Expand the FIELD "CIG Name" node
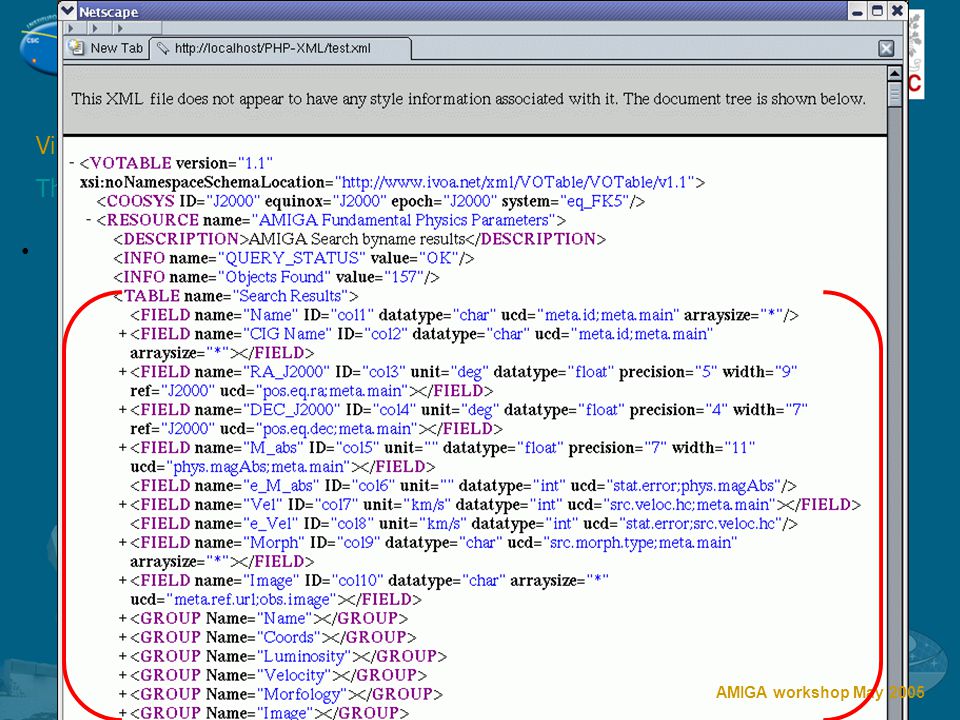The width and height of the screenshot is (960, 720). [x=122, y=334]
